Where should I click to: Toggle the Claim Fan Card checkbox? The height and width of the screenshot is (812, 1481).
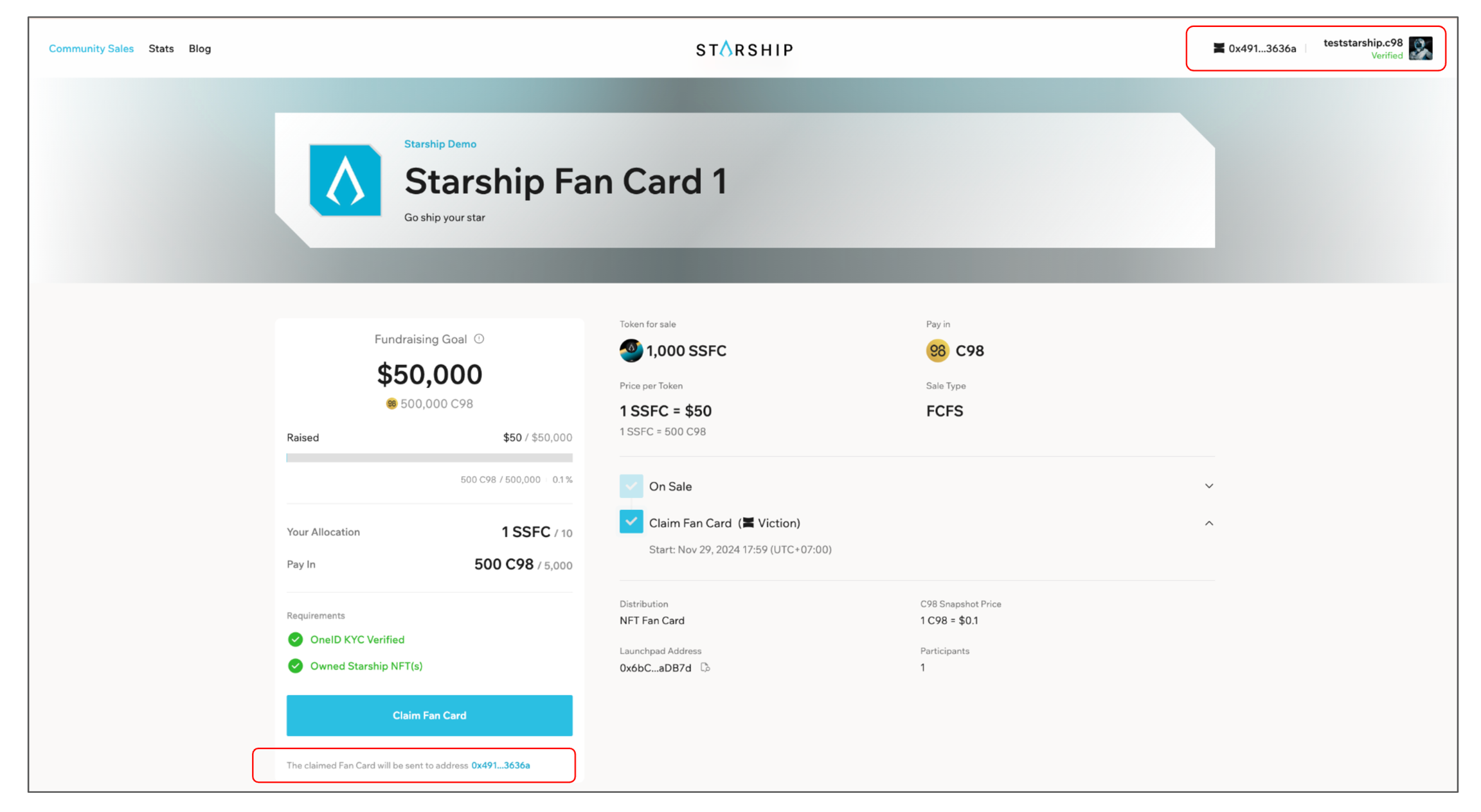(631, 522)
